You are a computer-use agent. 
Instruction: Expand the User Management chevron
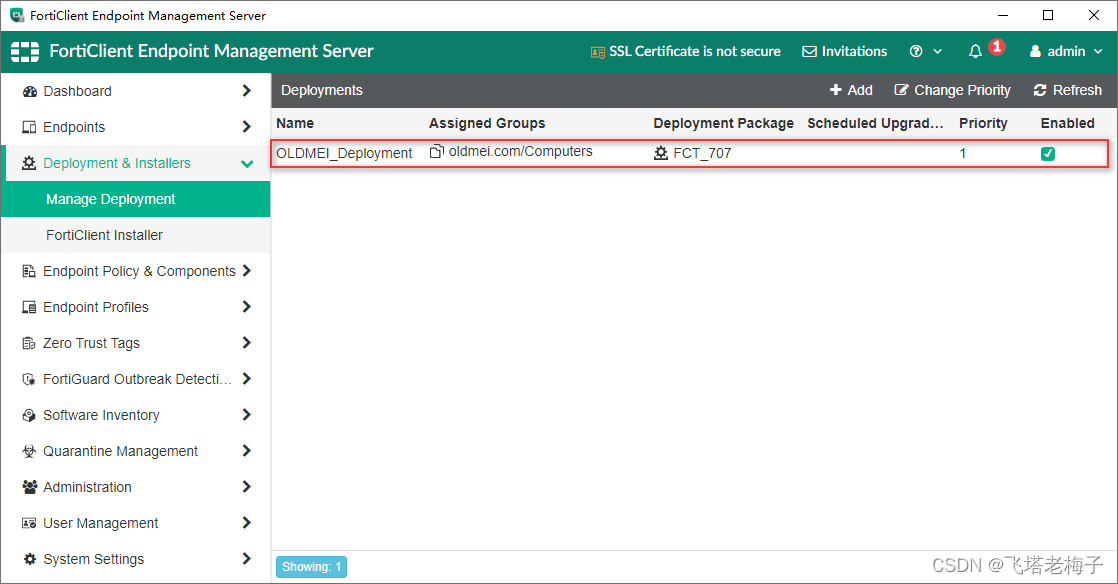point(247,523)
